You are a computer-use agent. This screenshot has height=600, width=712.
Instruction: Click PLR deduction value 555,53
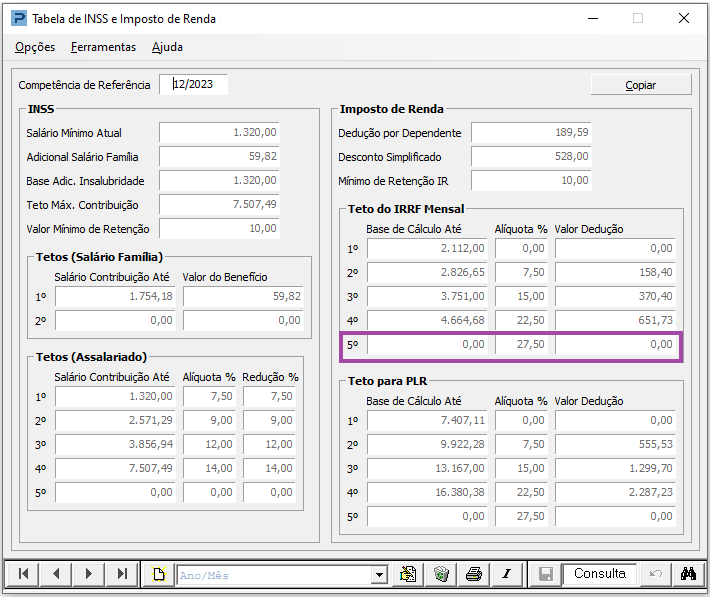(x=615, y=445)
